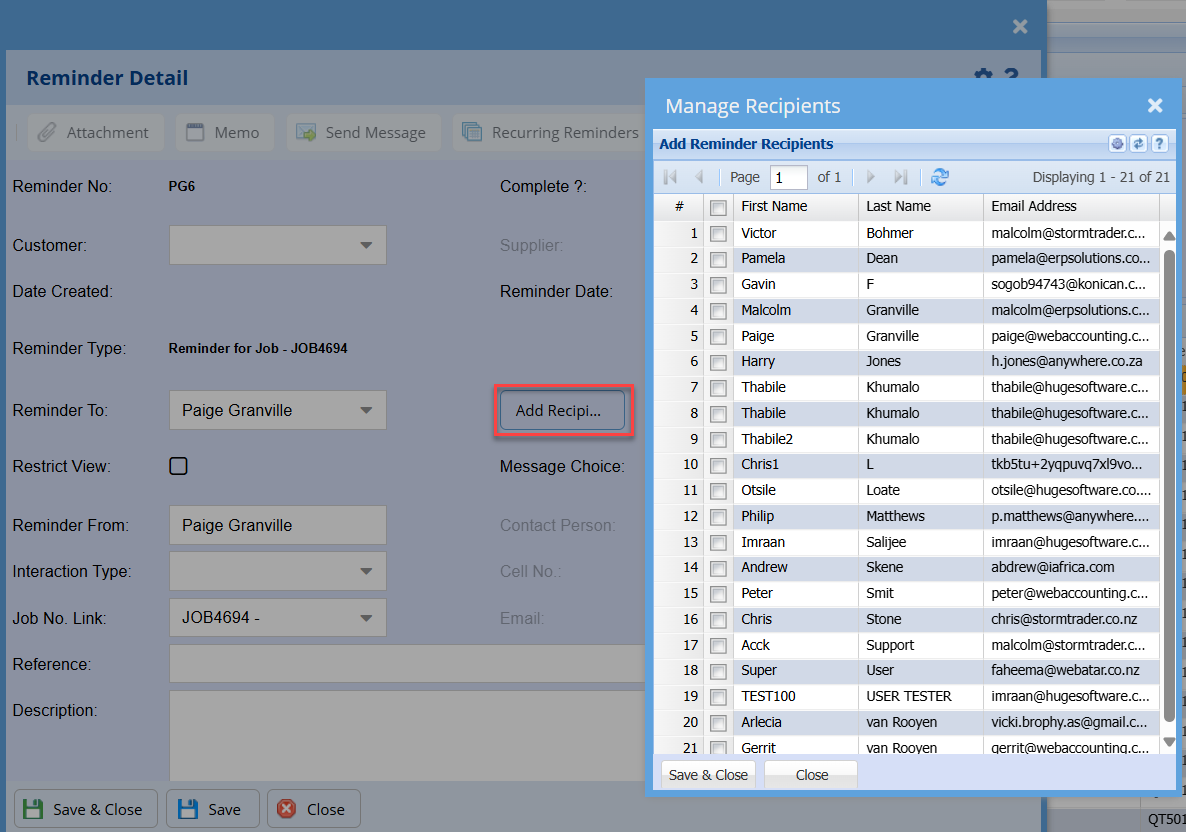This screenshot has height=832, width=1186.
Task: Jump to first page arrow icon
Action: click(x=670, y=177)
